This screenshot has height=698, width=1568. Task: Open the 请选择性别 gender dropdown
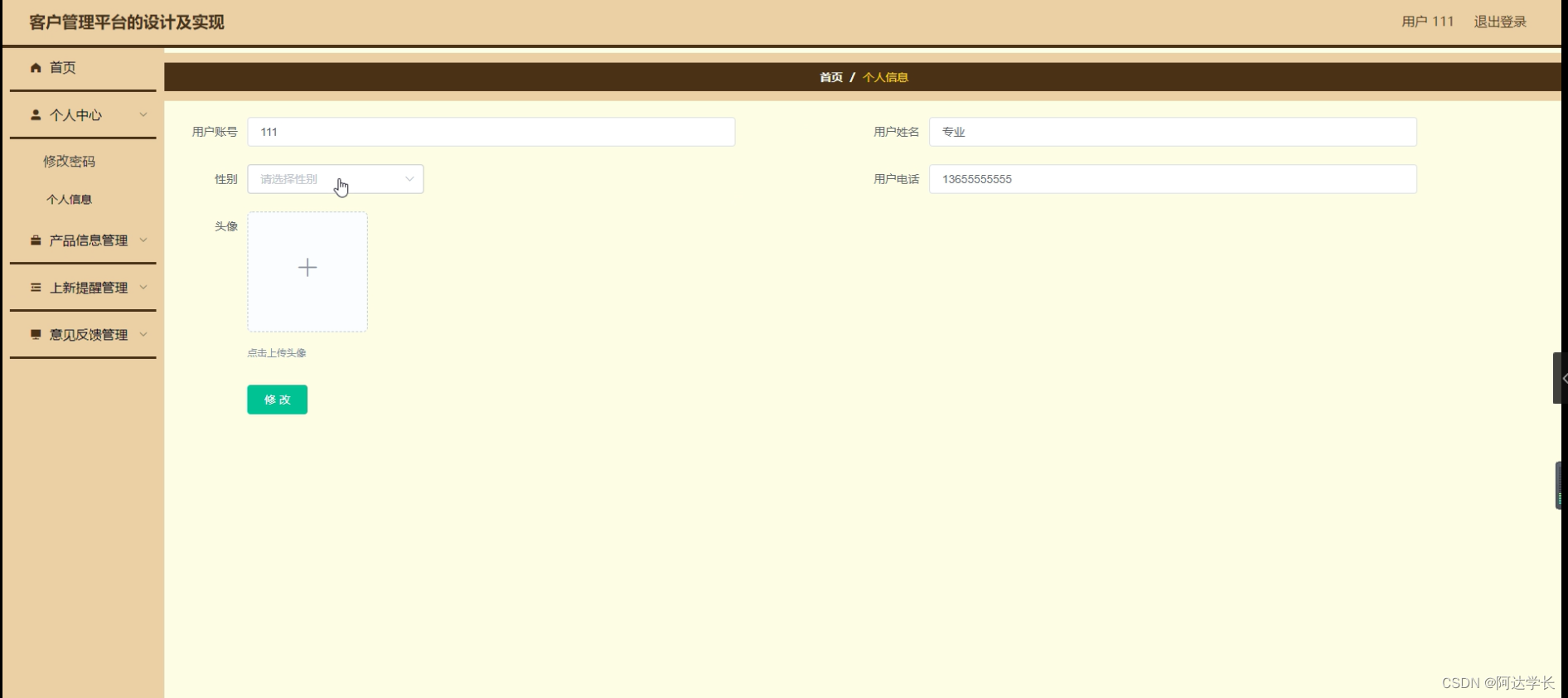pos(336,179)
